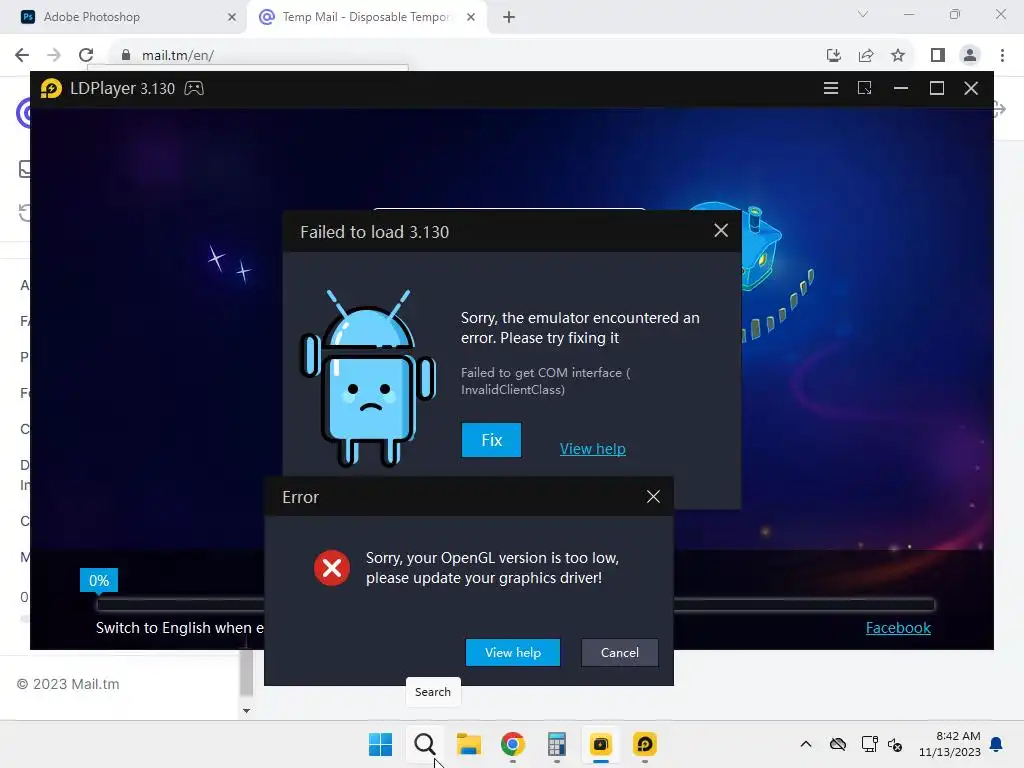Click the cloud sync tray icon
The image size is (1024, 768).
click(838, 744)
